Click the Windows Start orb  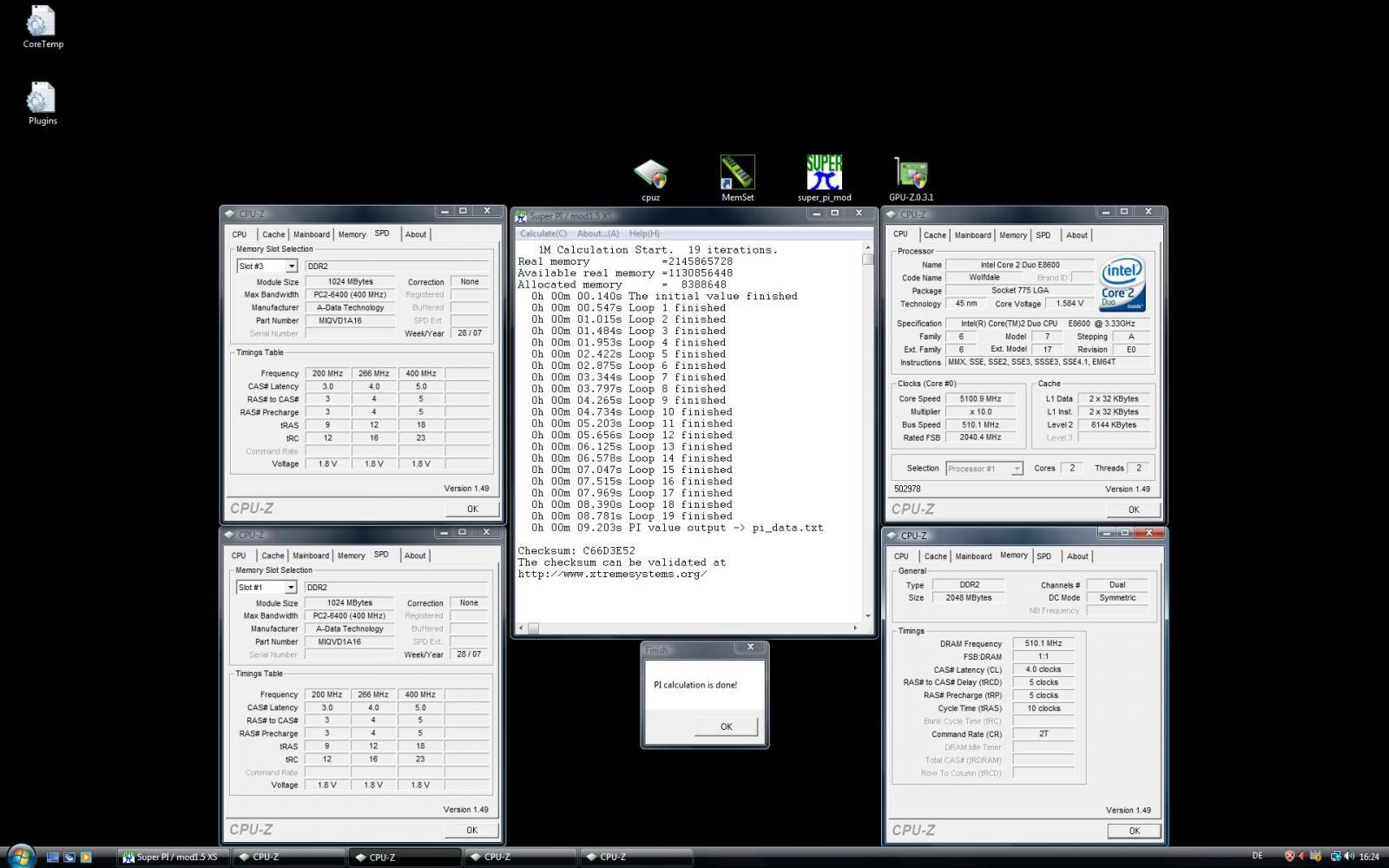tap(21, 857)
